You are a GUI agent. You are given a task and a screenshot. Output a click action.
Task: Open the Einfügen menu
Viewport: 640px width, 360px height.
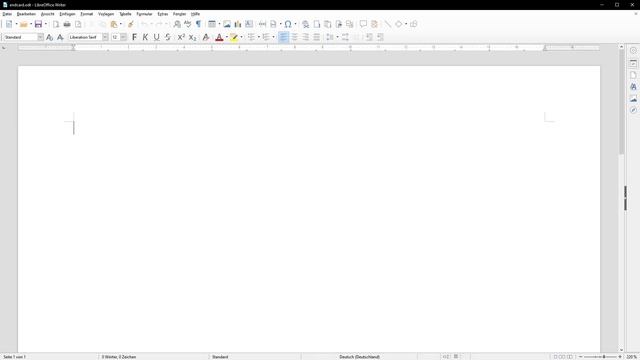[x=67, y=14]
